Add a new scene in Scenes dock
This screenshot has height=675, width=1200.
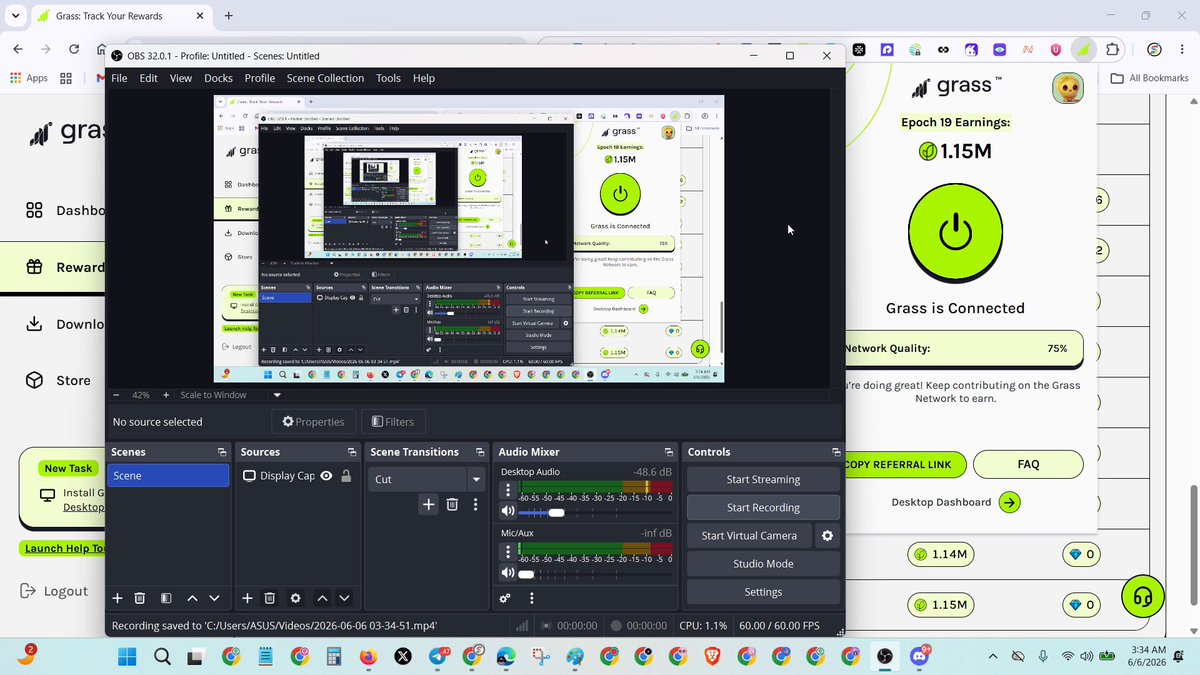(117, 598)
